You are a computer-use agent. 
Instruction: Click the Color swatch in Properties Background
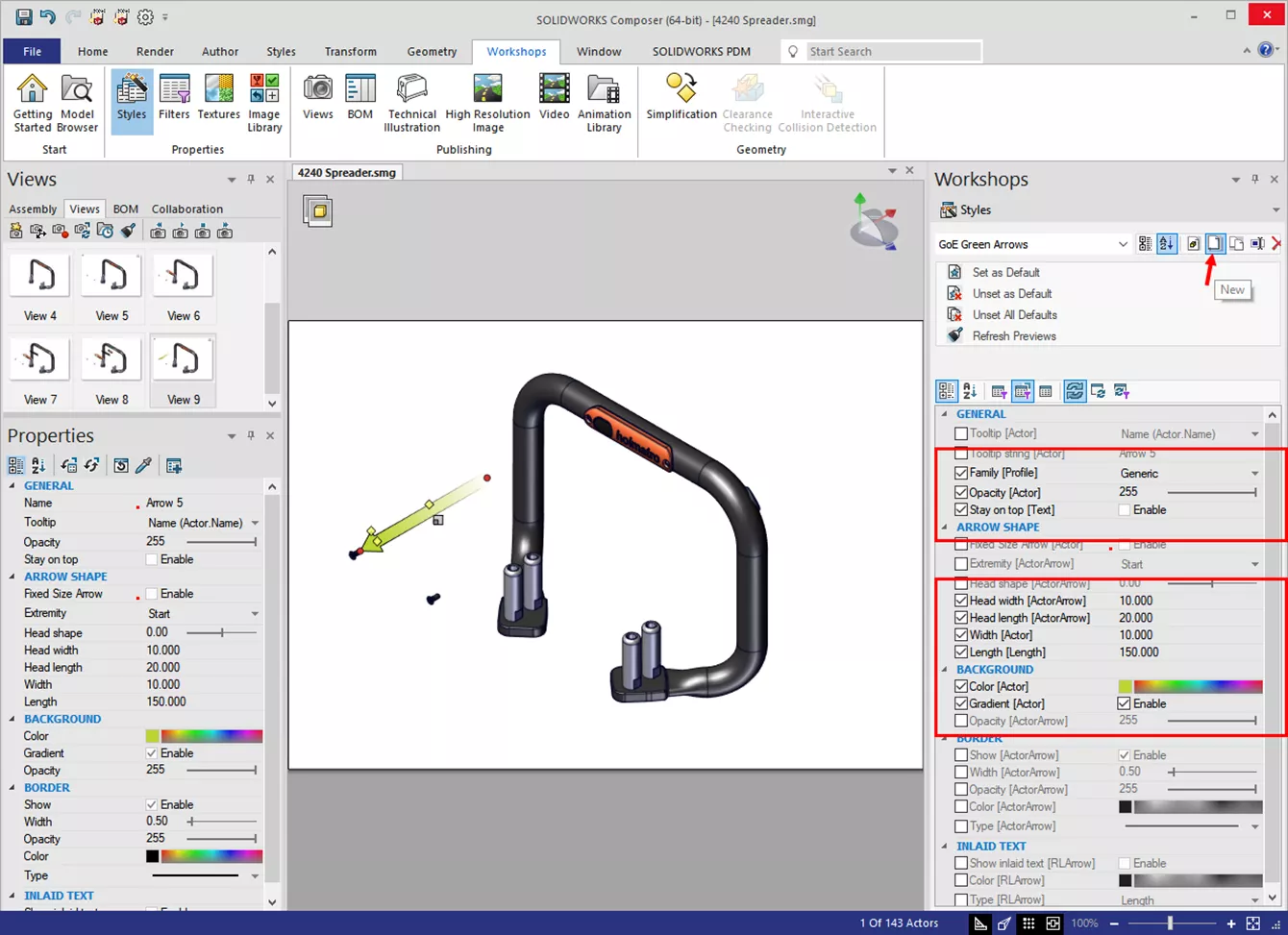(153, 736)
